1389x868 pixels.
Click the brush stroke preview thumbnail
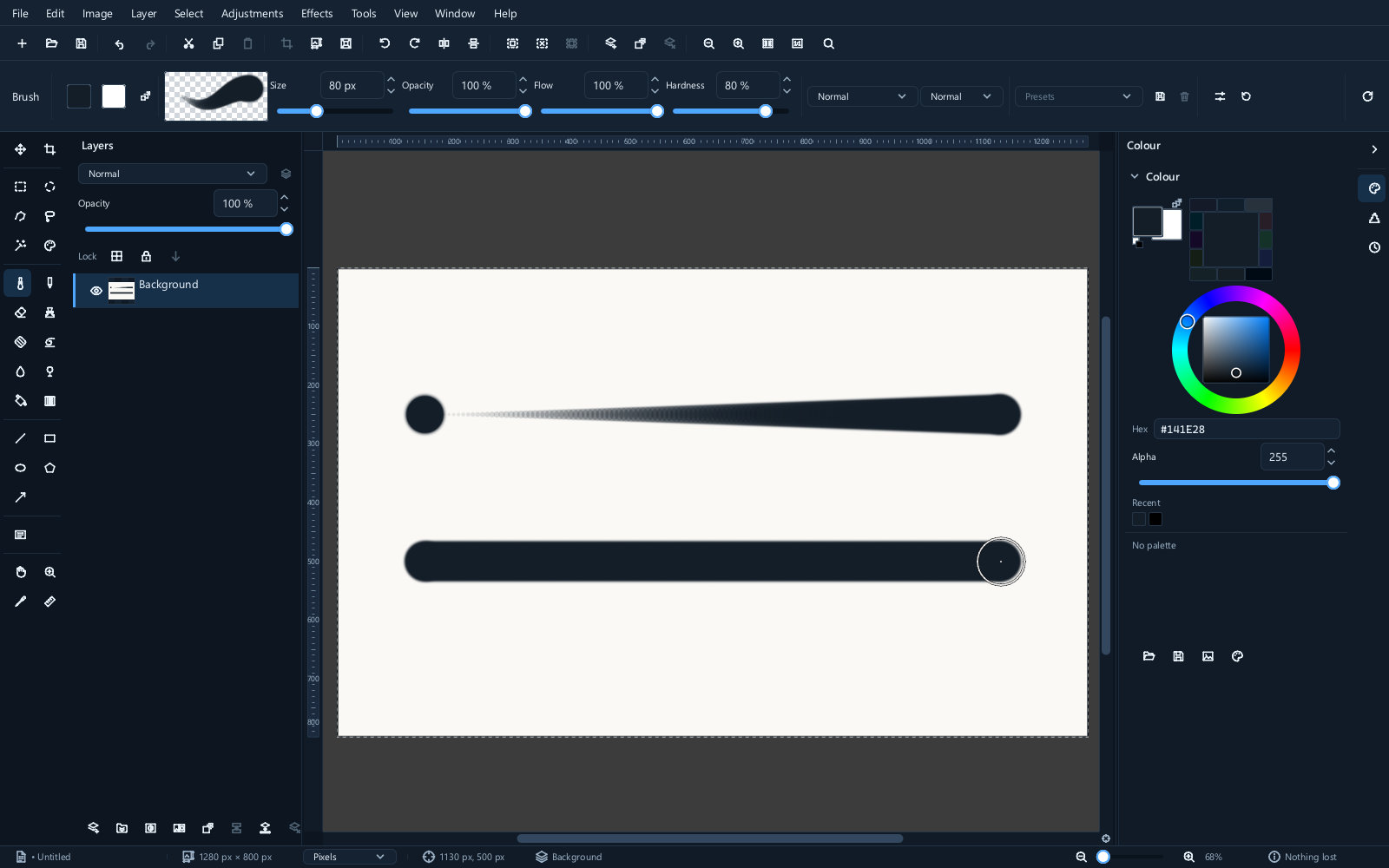[216, 96]
